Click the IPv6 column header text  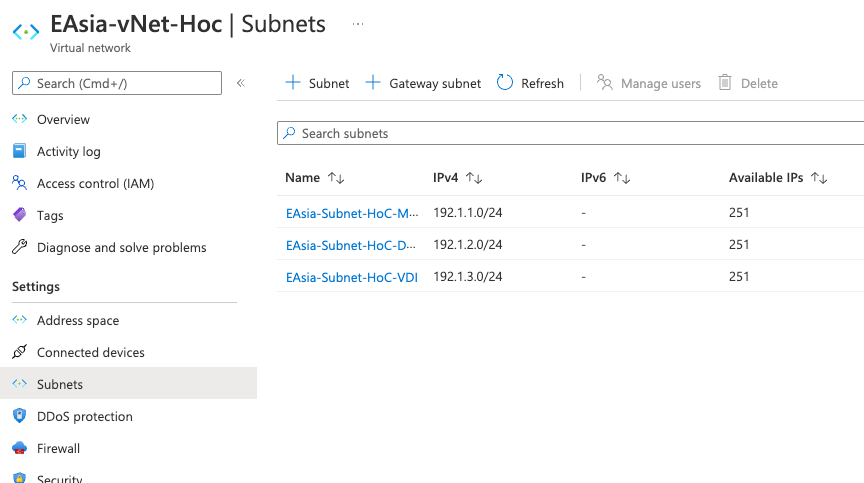tap(593, 177)
